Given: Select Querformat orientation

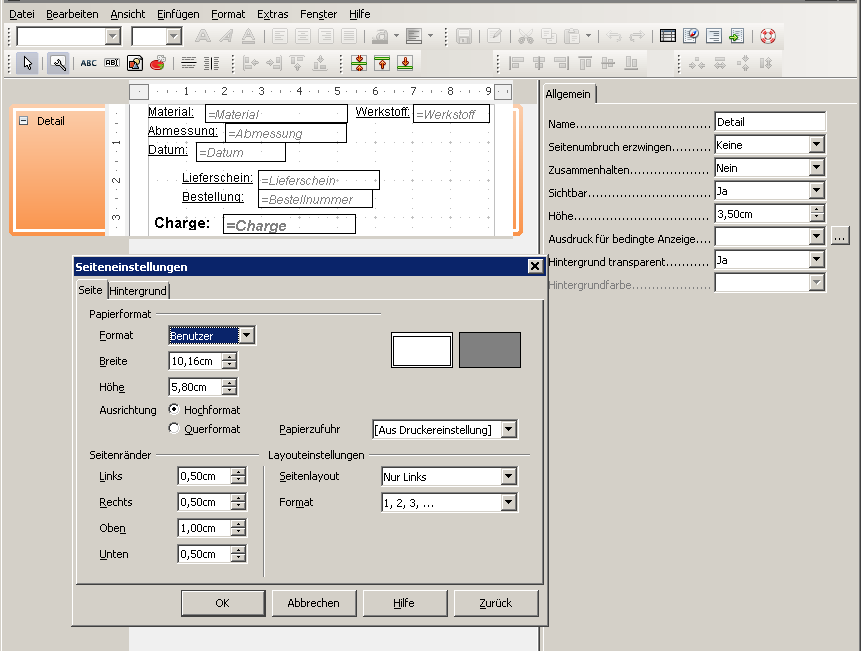Looking at the screenshot, I should [x=174, y=428].
